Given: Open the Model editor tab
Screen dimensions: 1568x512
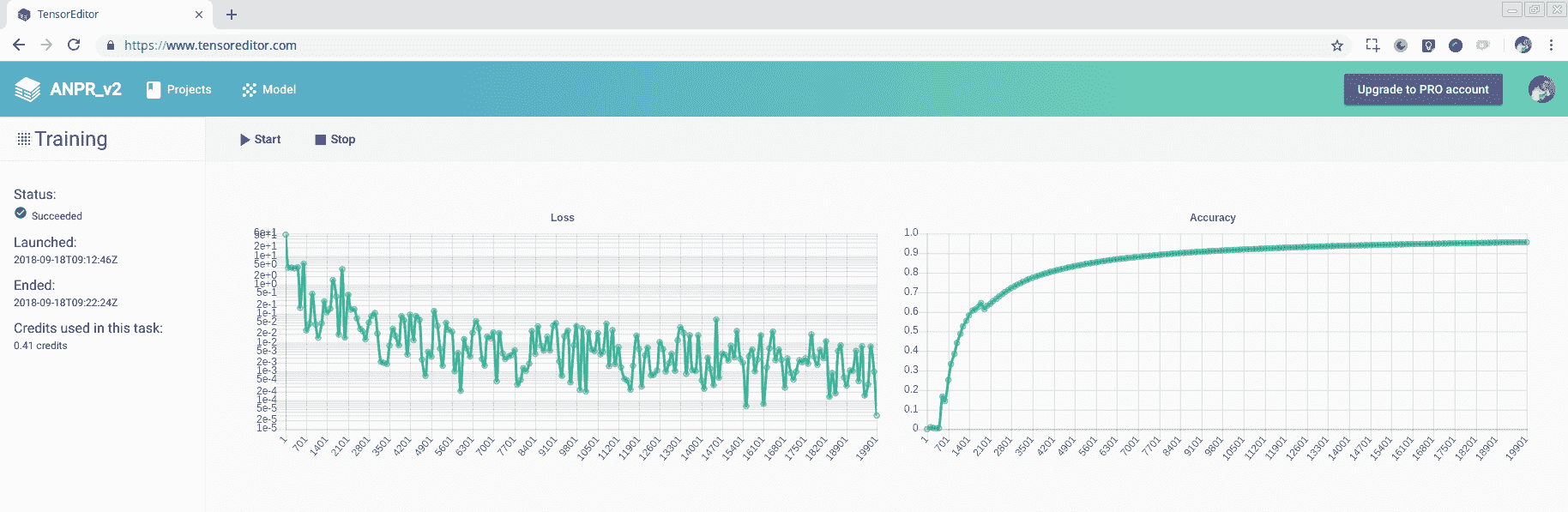Looking at the screenshot, I should 268,89.
